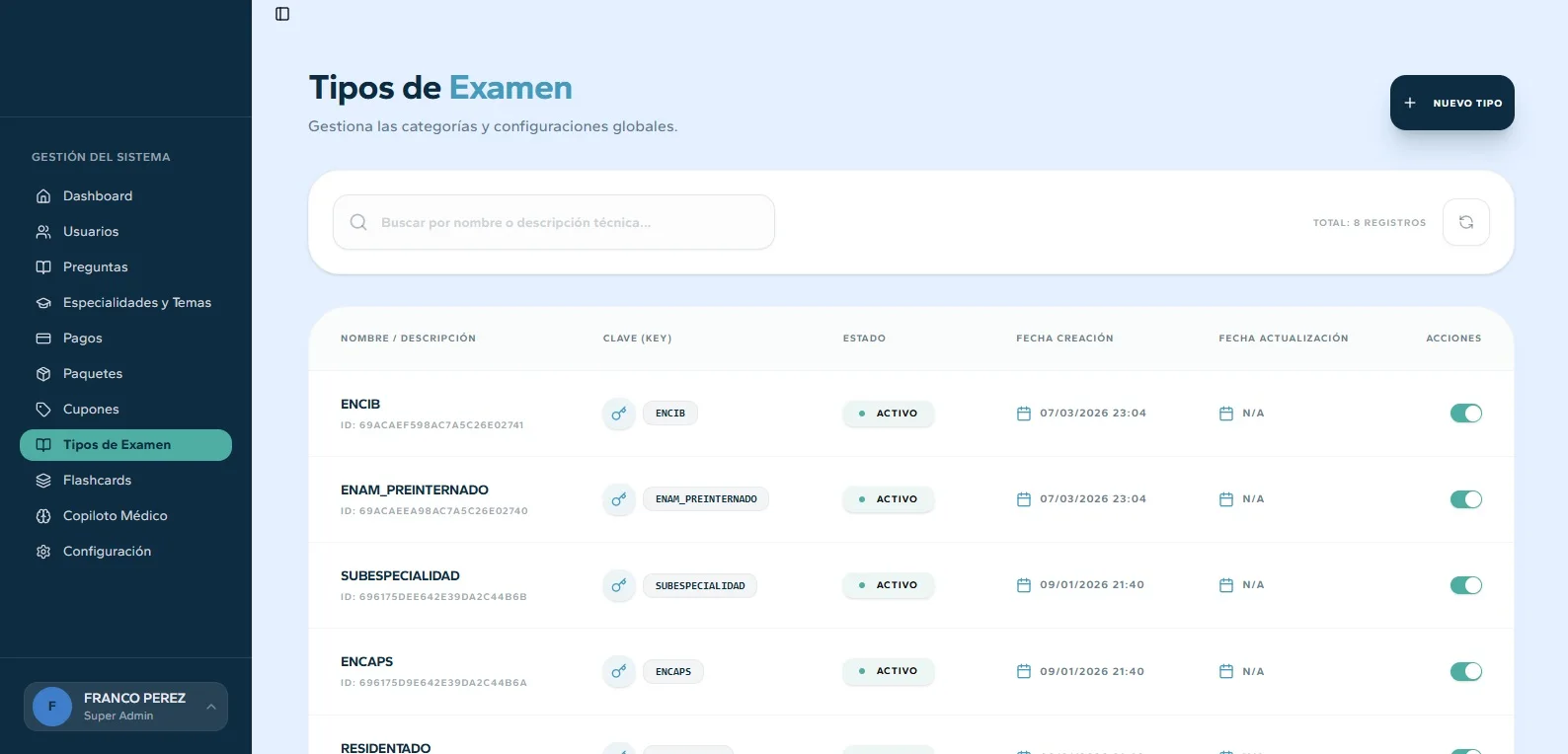Viewport: 1568px width, 754px height.
Task: Open the Paquetes section
Action: (125, 373)
